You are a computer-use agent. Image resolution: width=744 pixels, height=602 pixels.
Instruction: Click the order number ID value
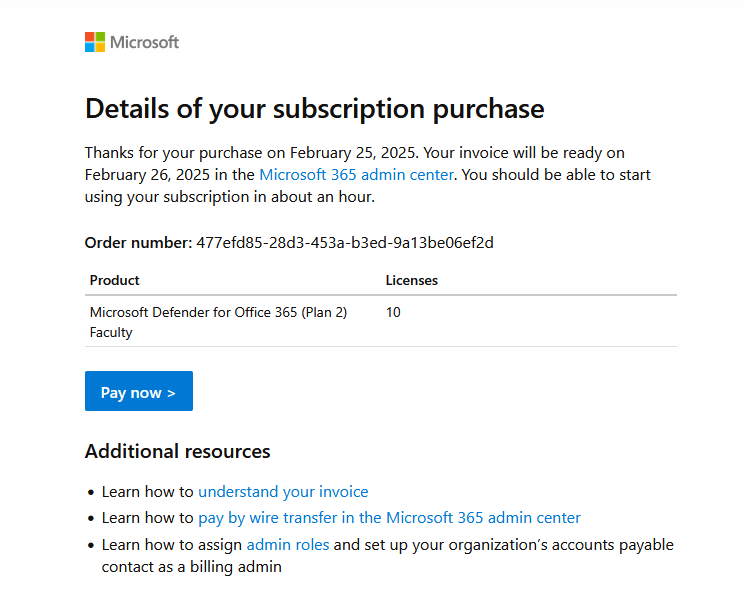[345, 242]
